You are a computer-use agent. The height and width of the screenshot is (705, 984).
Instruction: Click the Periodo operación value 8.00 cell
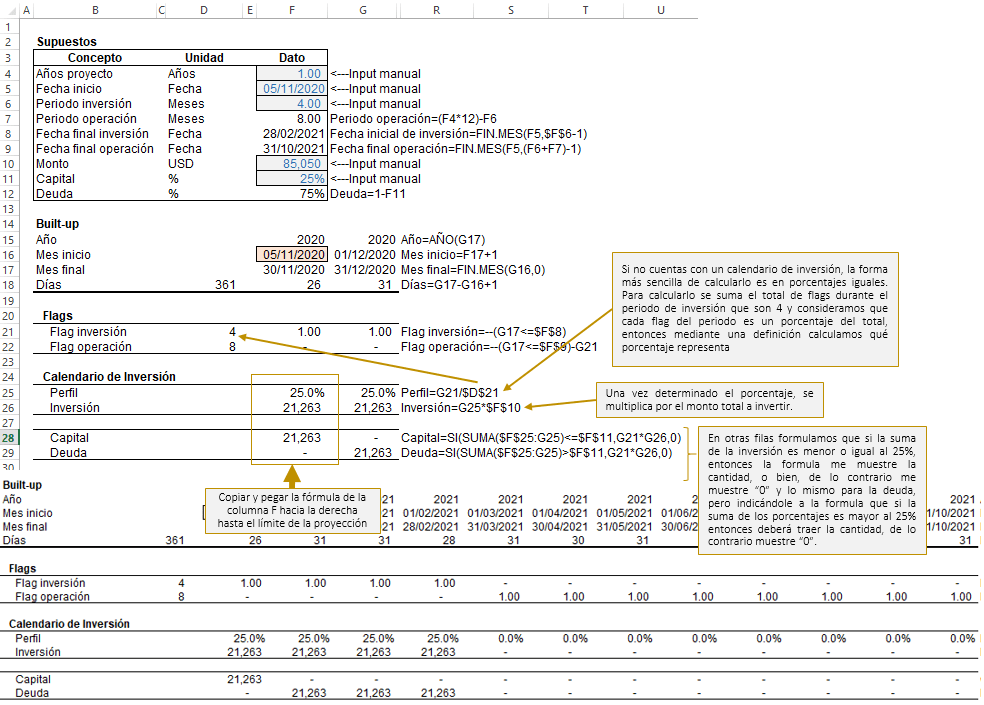click(291, 118)
